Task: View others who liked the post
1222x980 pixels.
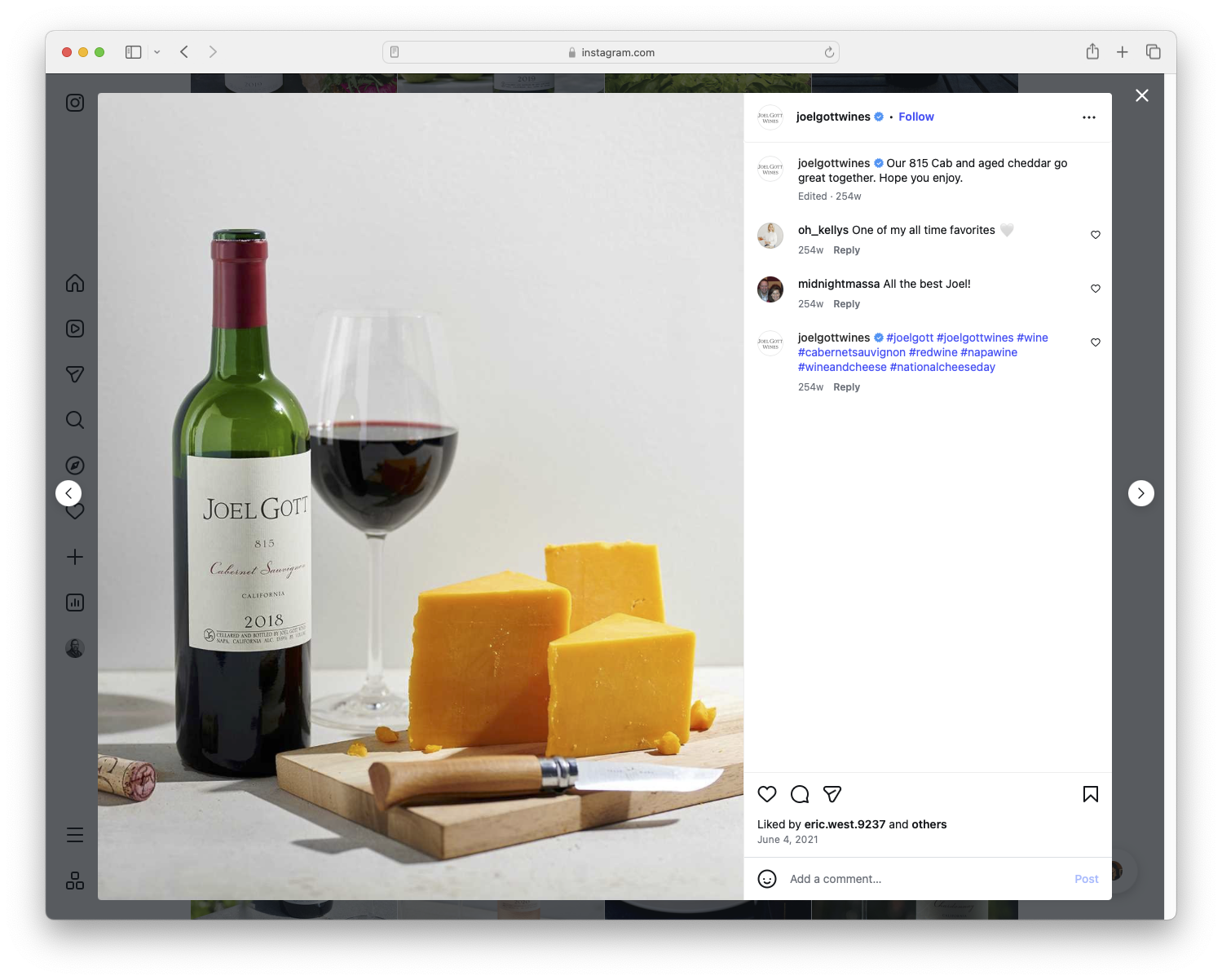Action: (x=929, y=824)
